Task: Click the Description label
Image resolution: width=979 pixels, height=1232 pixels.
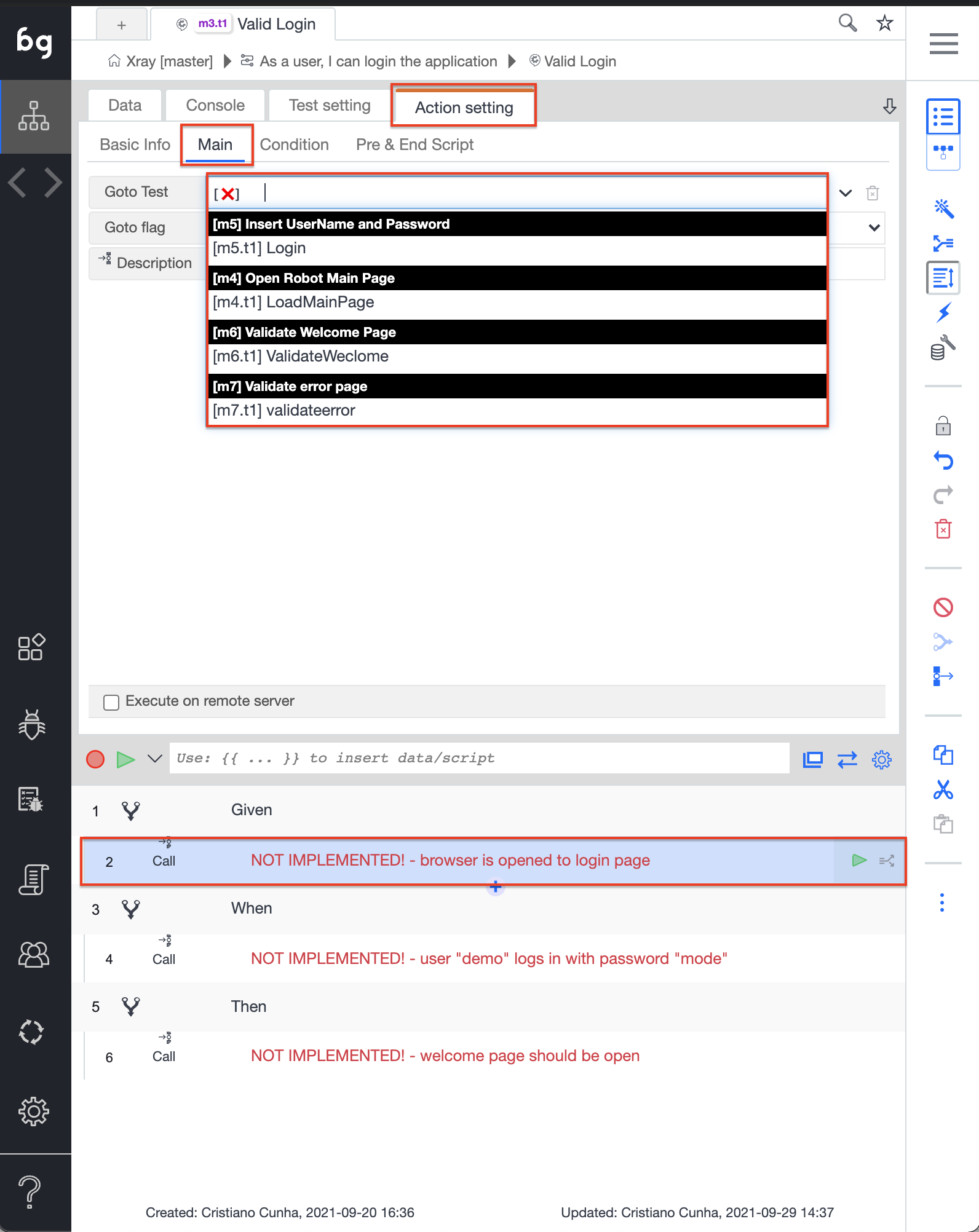Action: (x=154, y=263)
